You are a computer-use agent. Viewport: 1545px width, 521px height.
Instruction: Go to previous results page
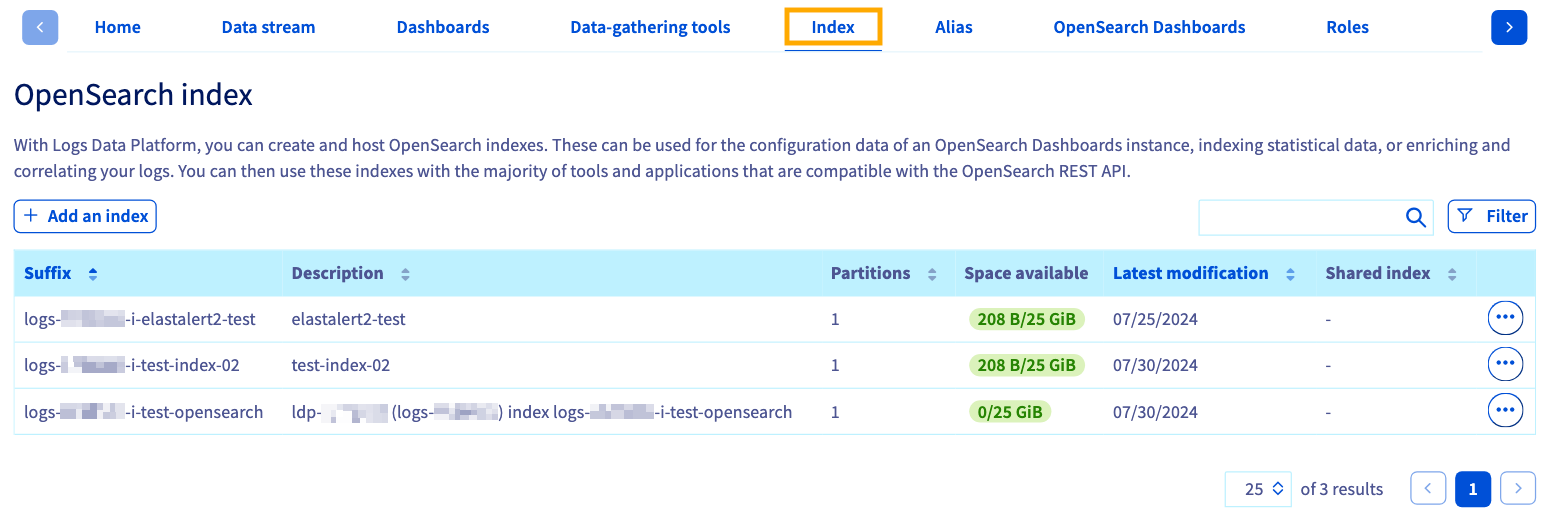click(x=1428, y=488)
